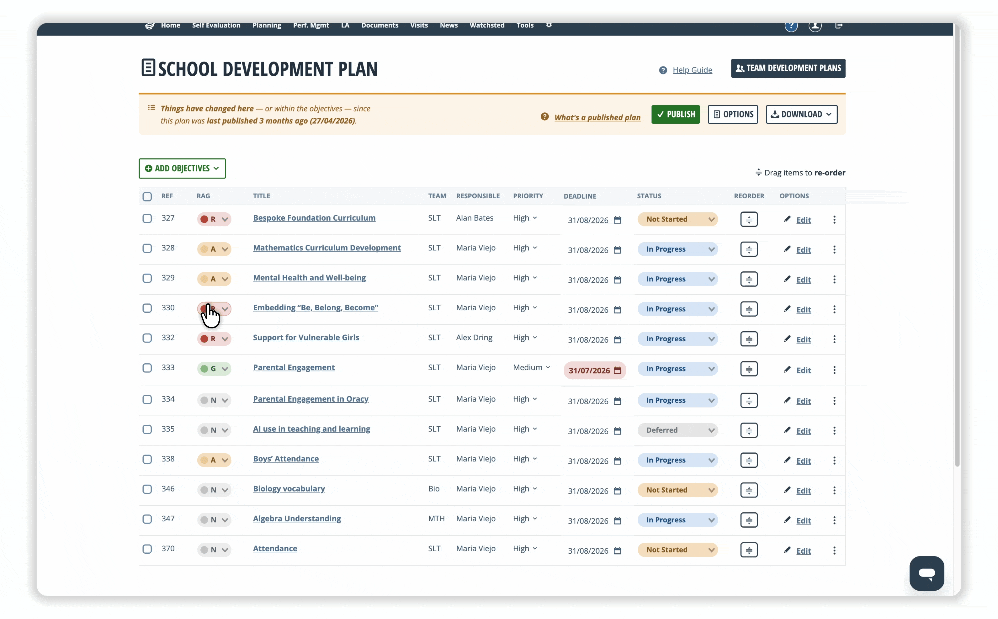Click the site logo icon beside Home
This screenshot has width=998, height=619.
click(150, 26)
